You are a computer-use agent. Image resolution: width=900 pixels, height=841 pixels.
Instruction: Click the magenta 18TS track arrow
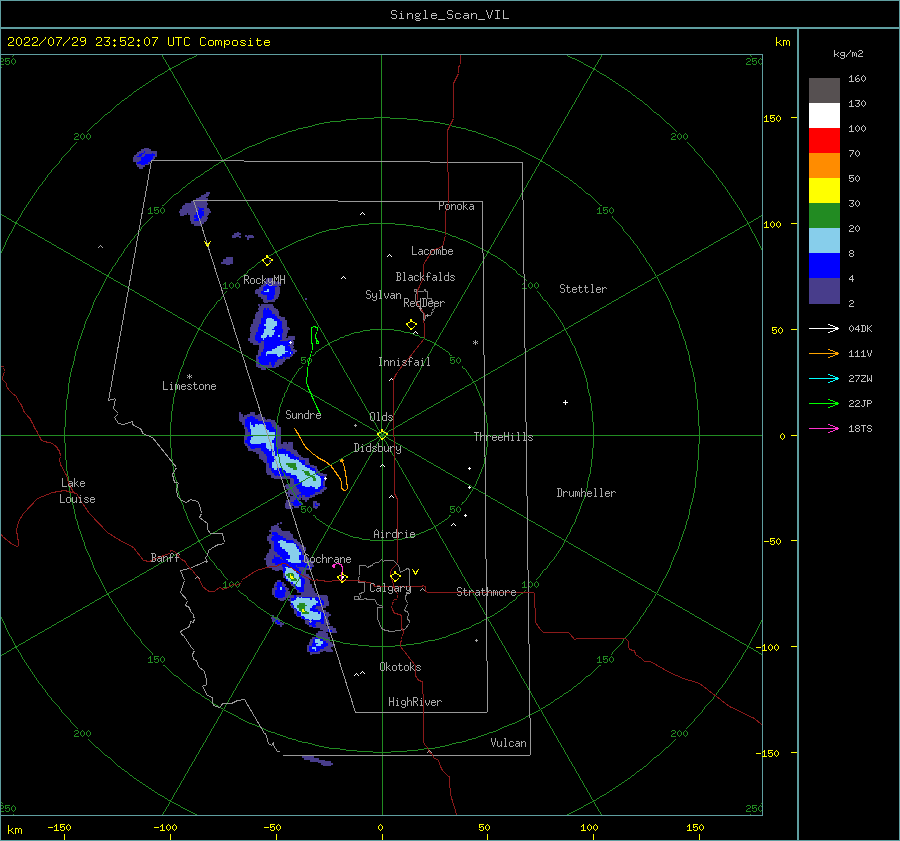point(824,428)
